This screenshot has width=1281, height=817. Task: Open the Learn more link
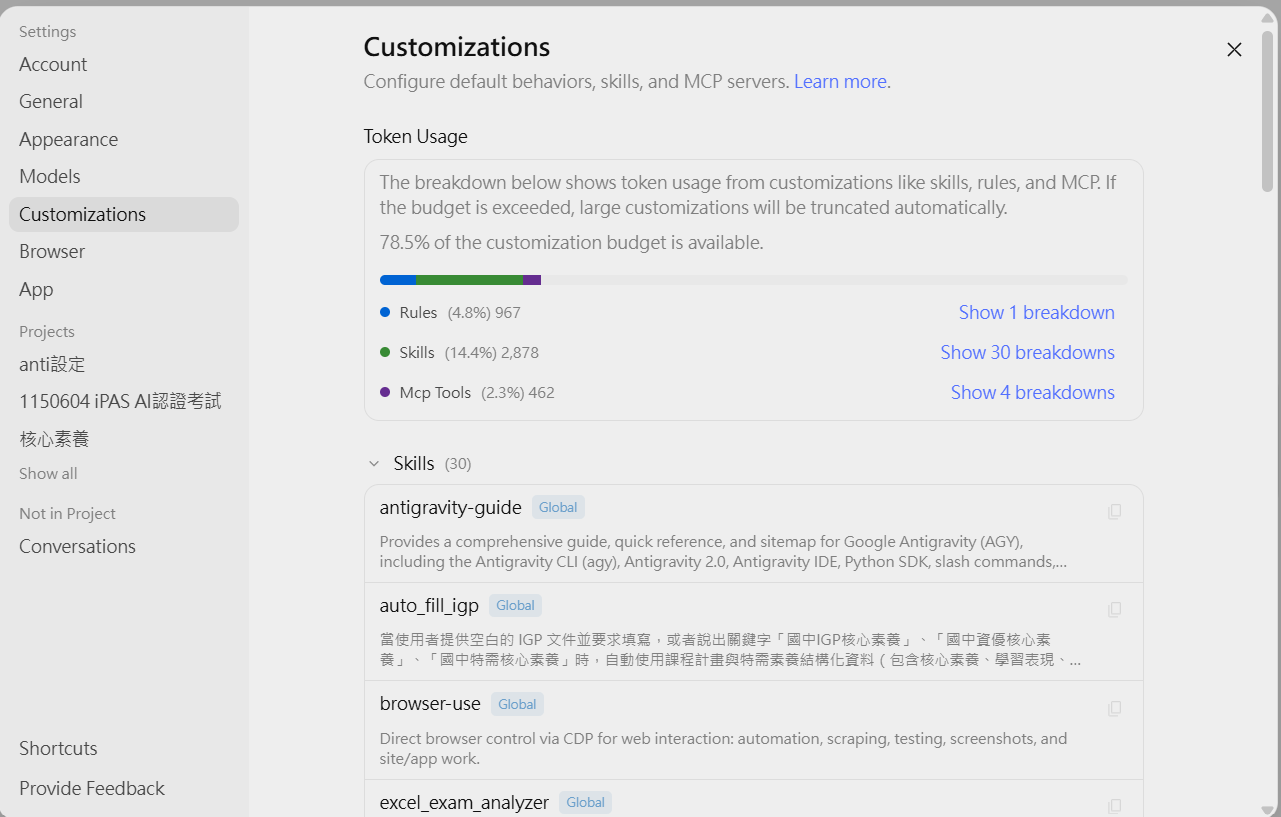tap(840, 81)
